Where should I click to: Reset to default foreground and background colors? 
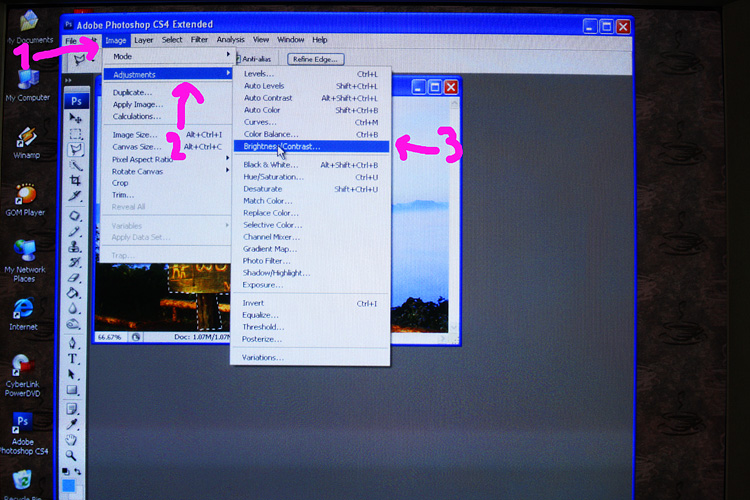[66, 471]
